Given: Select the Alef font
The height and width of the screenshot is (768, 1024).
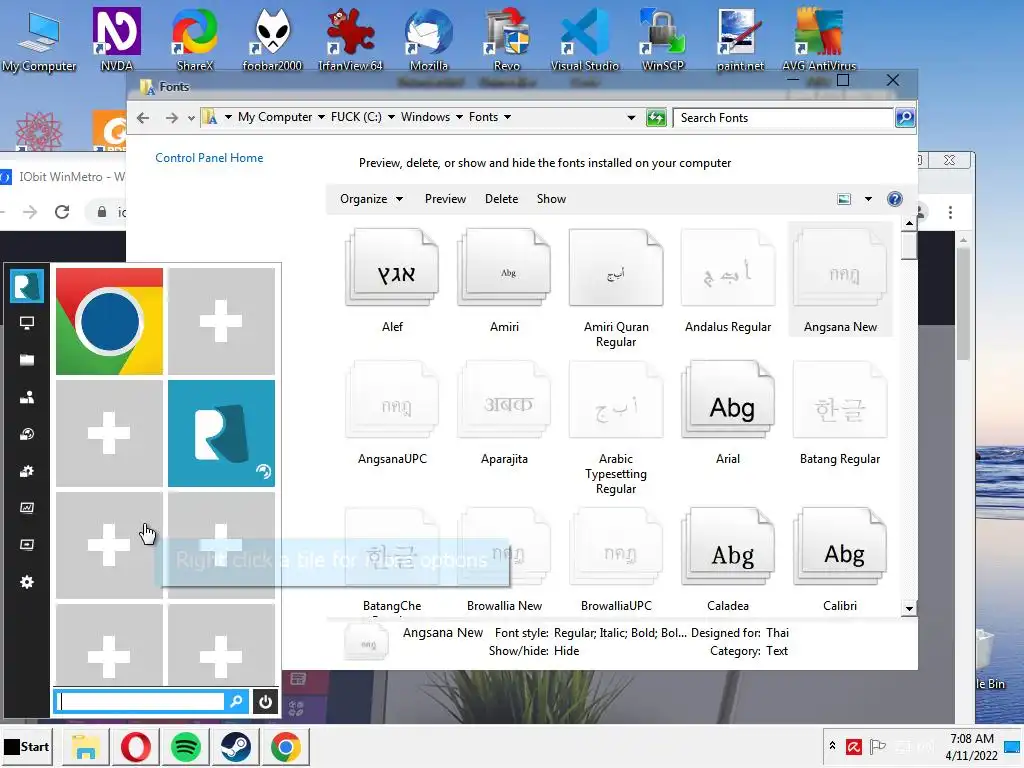Looking at the screenshot, I should pyautogui.click(x=392, y=281).
